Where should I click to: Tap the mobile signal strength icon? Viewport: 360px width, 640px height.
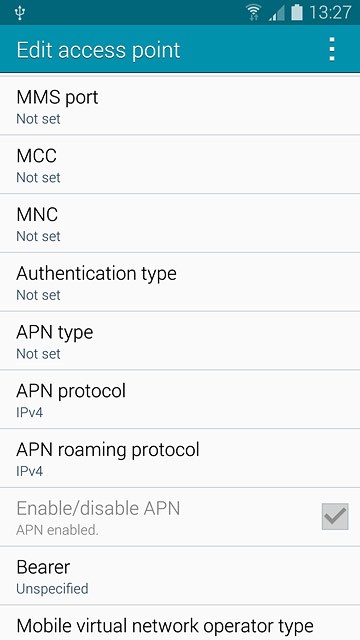[x=277, y=13]
